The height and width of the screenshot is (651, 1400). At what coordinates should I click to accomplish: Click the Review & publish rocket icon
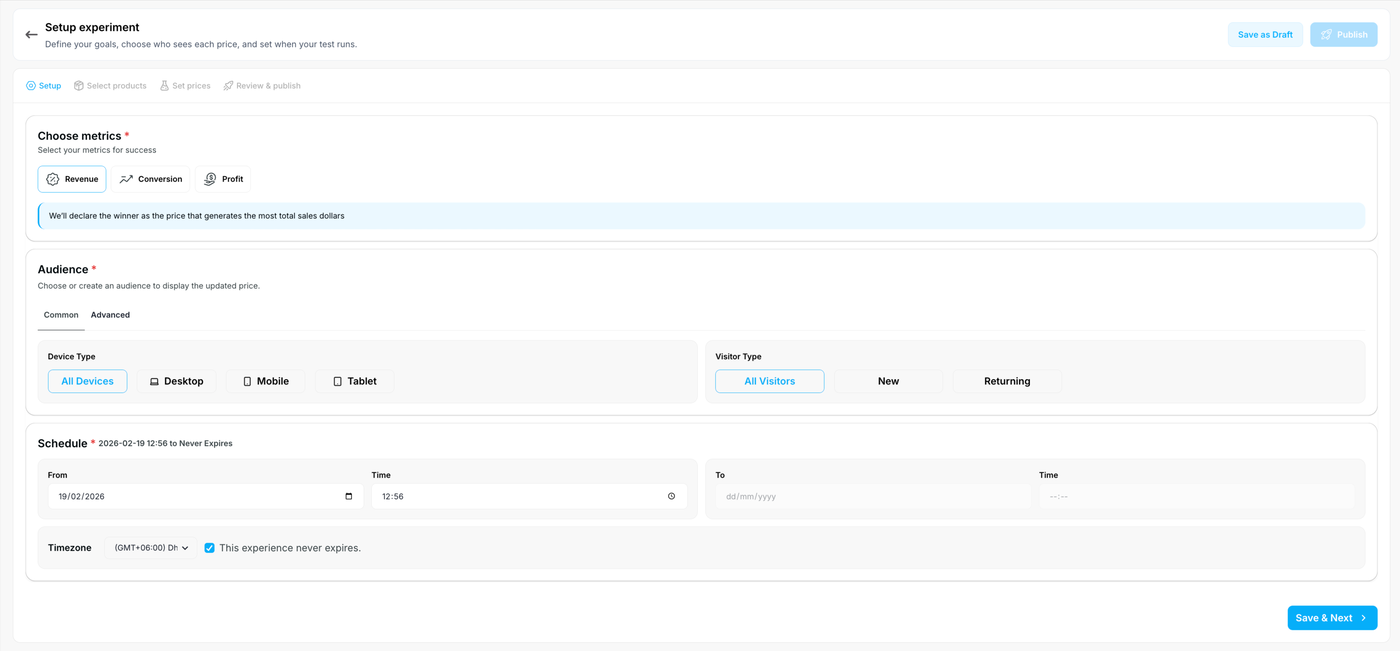coord(228,86)
